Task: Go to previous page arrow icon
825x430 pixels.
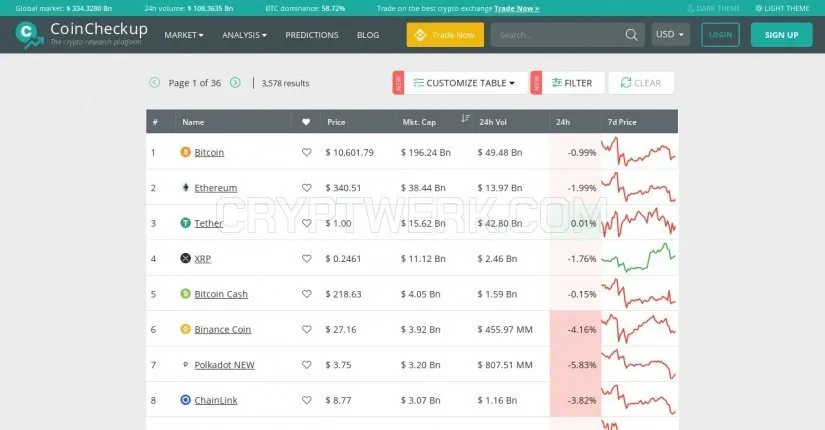Action: point(154,83)
